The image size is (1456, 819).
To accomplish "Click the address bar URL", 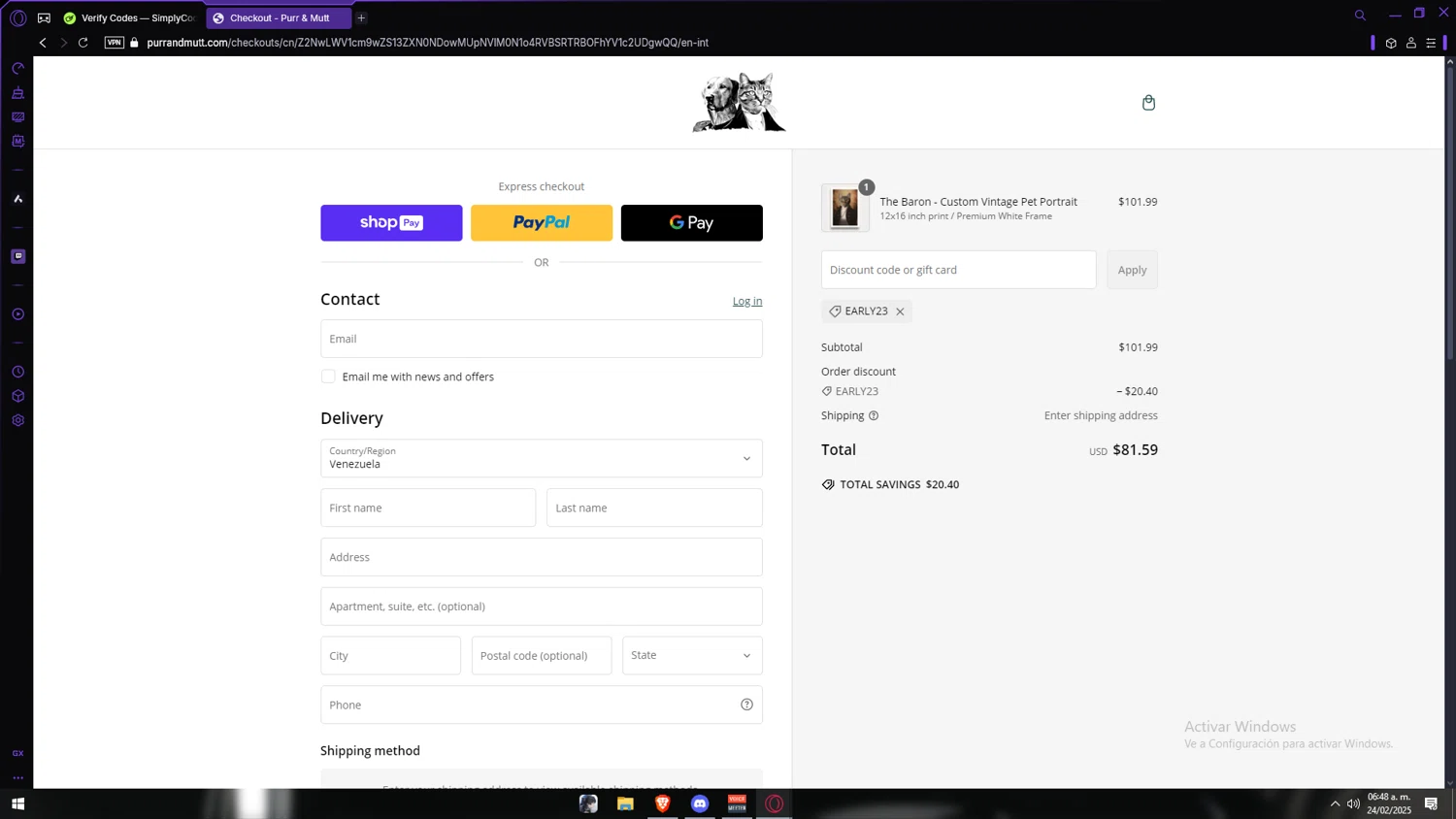I will point(427,43).
